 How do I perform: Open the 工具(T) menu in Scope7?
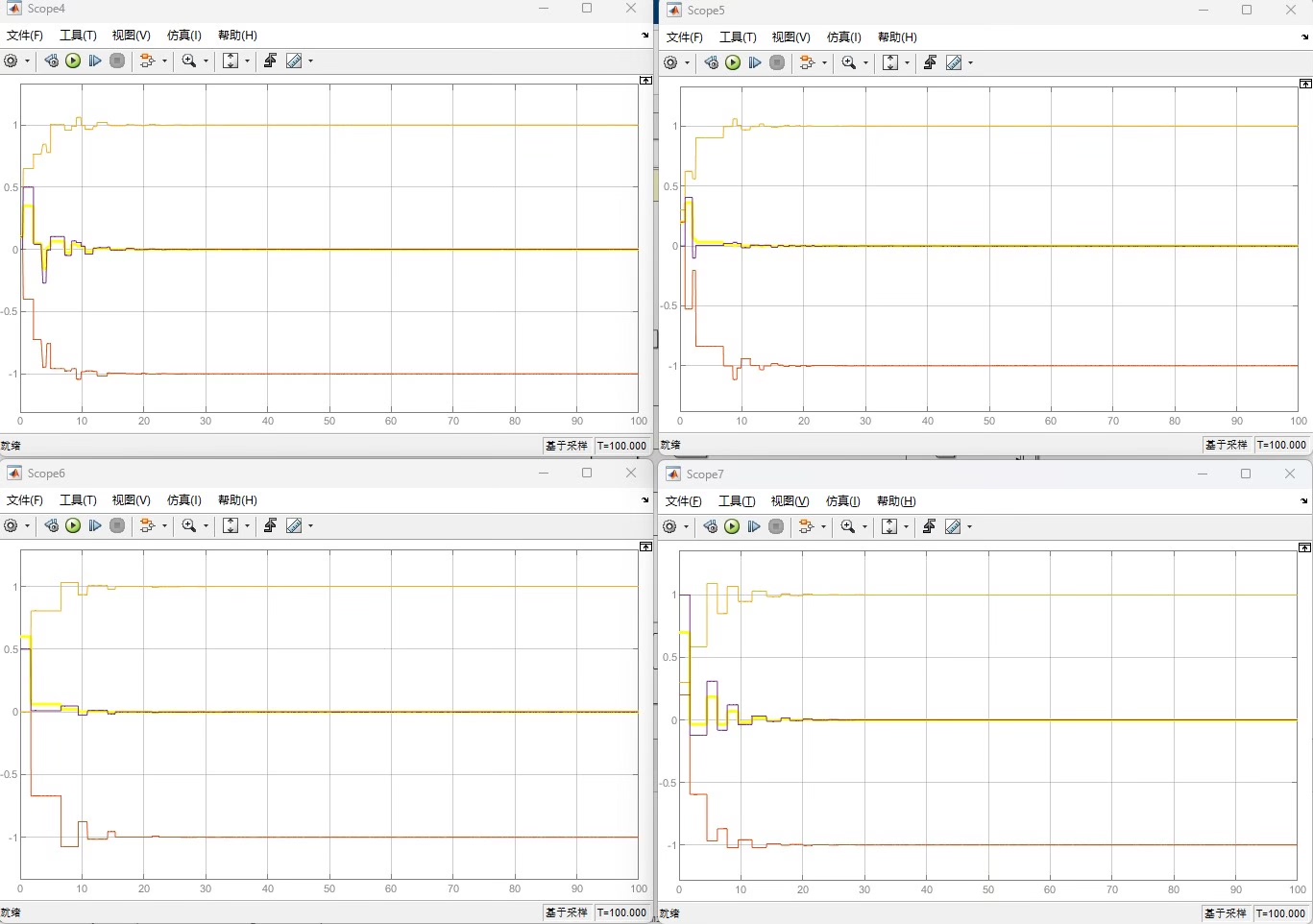point(737,500)
